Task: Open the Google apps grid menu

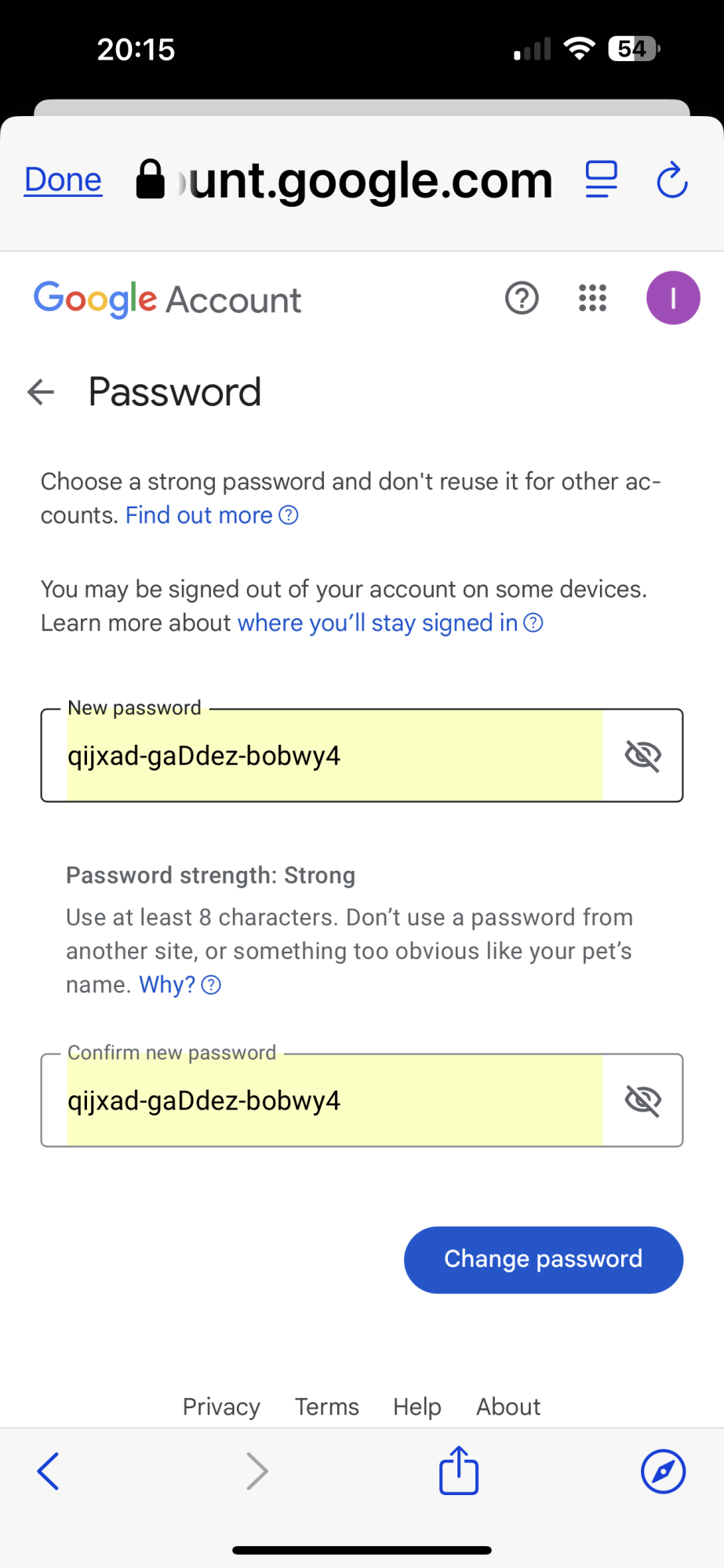Action: [592, 298]
